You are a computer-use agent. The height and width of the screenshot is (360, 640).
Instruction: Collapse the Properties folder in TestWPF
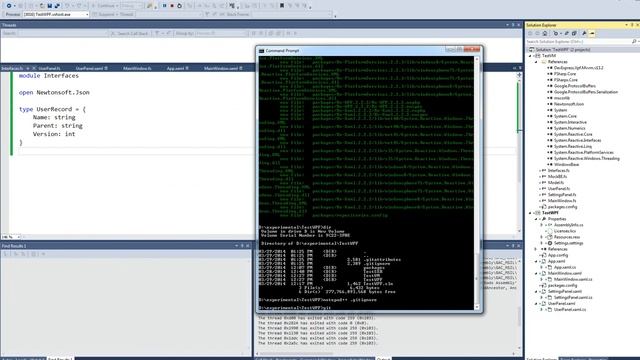536,219
